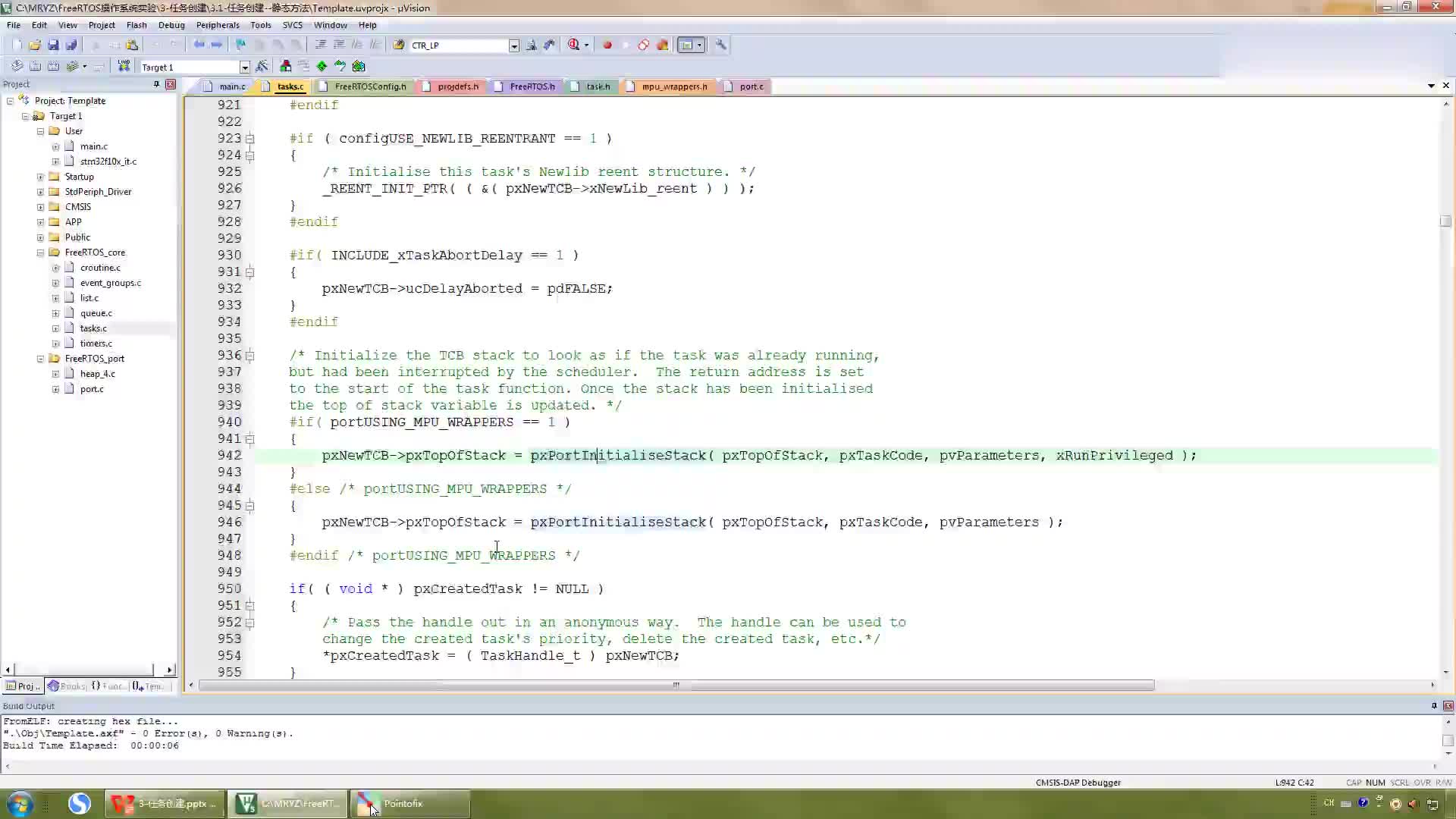Show the Books panel tab
Viewport: 1456px width, 819px height.
tap(67, 686)
